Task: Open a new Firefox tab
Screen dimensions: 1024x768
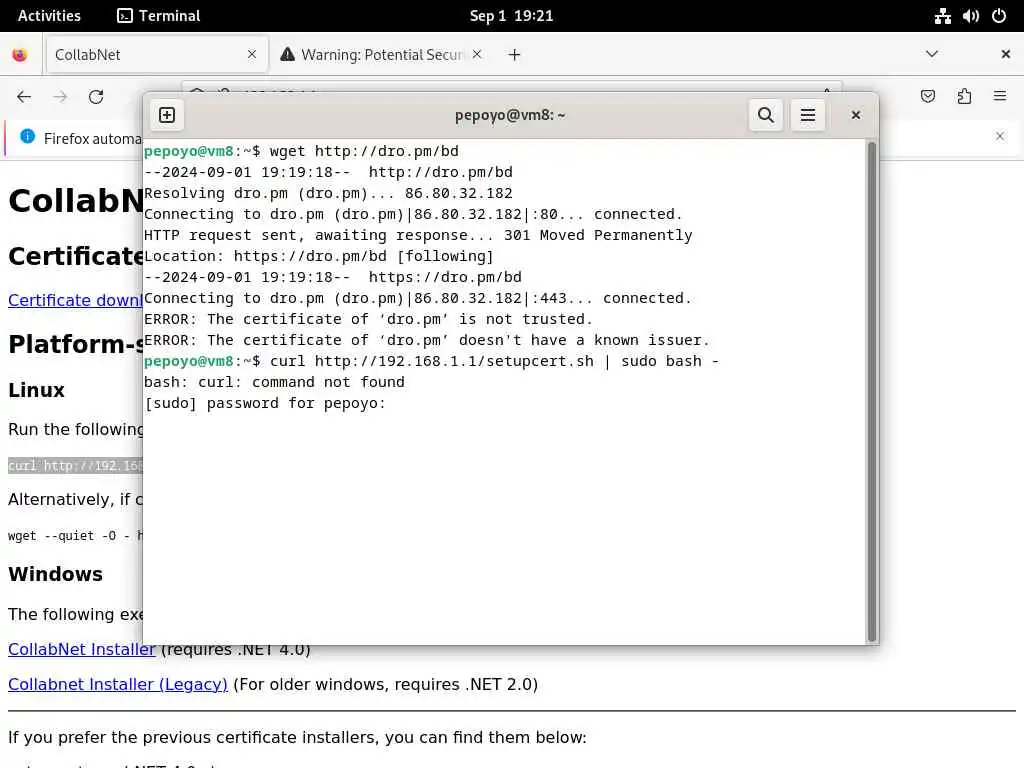Action: click(515, 55)
